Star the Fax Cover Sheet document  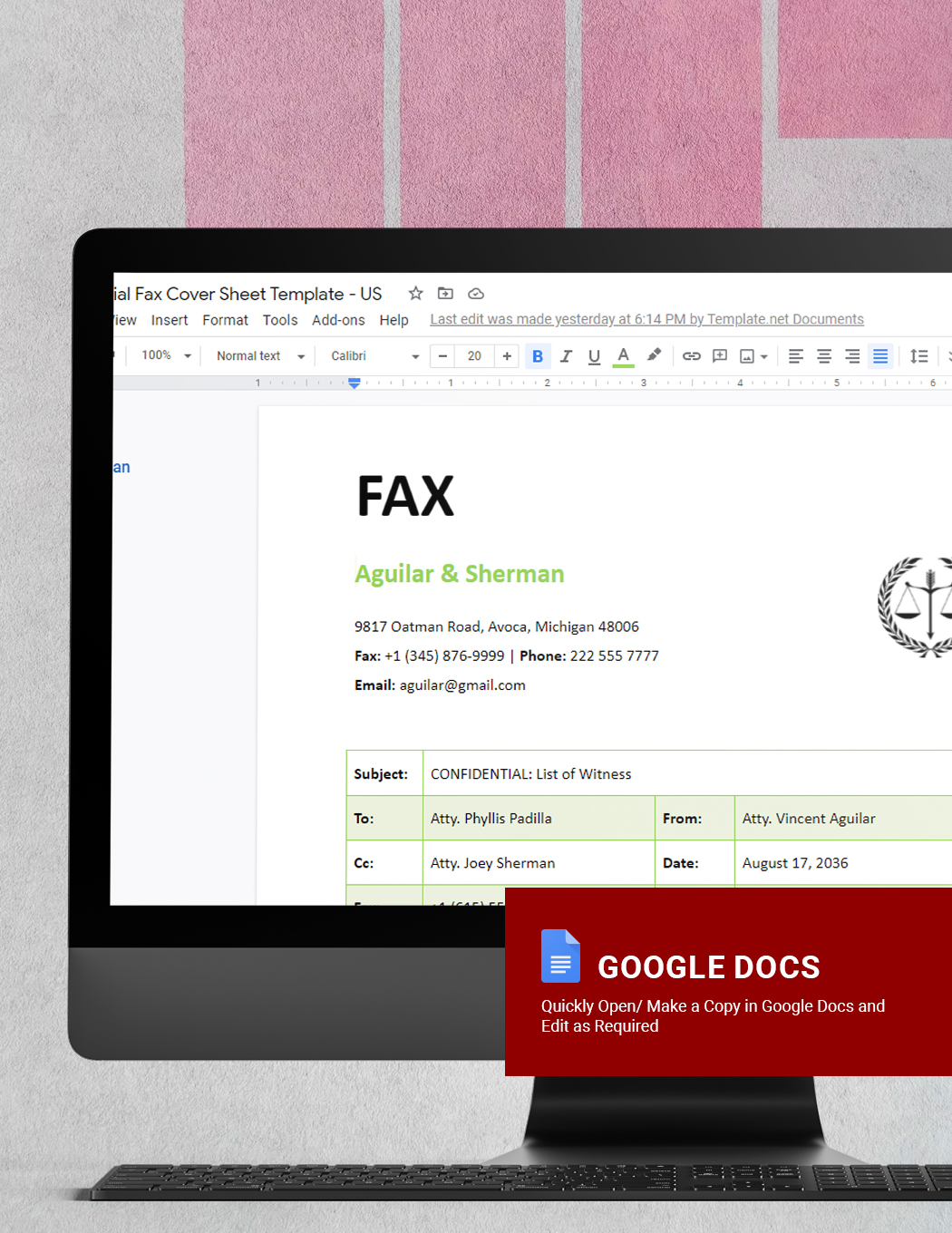point(415,293)
